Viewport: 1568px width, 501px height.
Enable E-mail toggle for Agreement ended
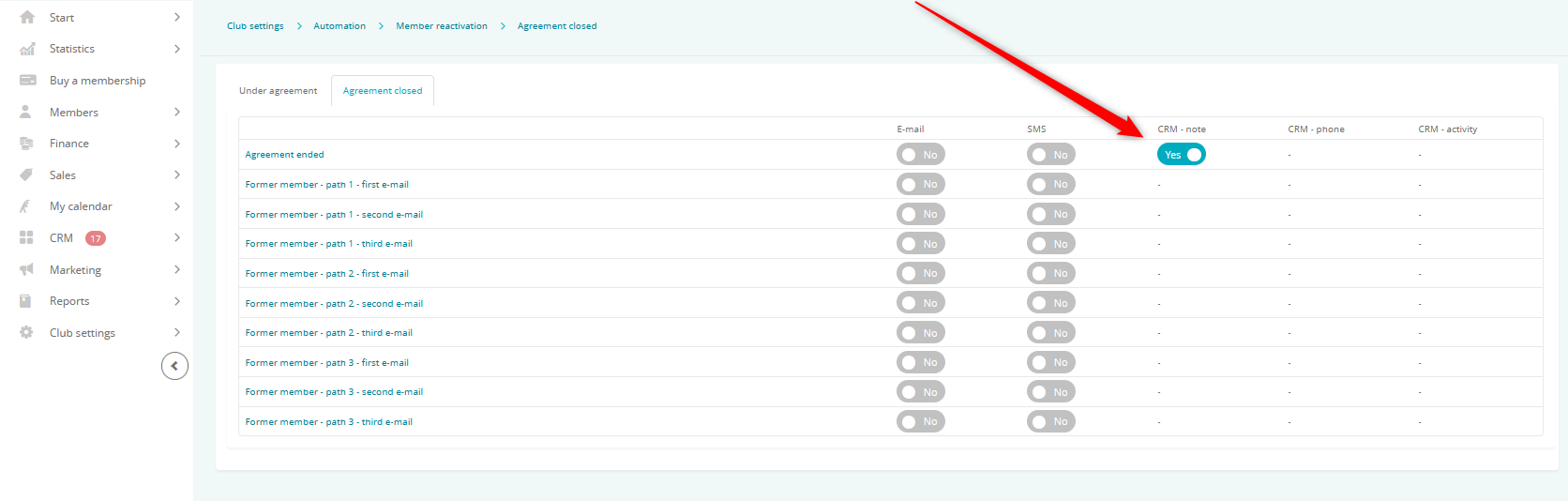coord(920,155)
